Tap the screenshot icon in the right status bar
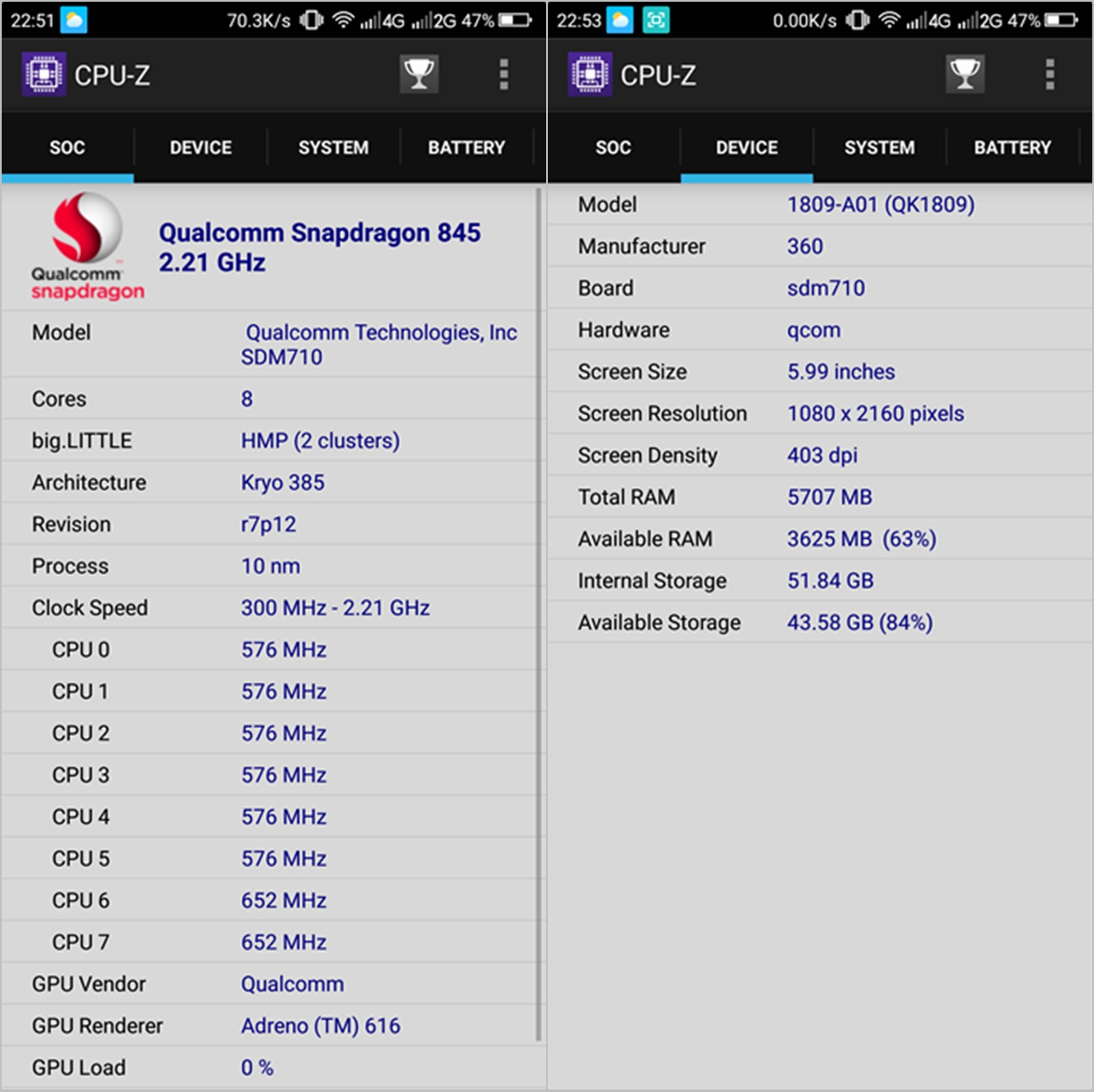 pyautogui.click(x=656, y=20)
